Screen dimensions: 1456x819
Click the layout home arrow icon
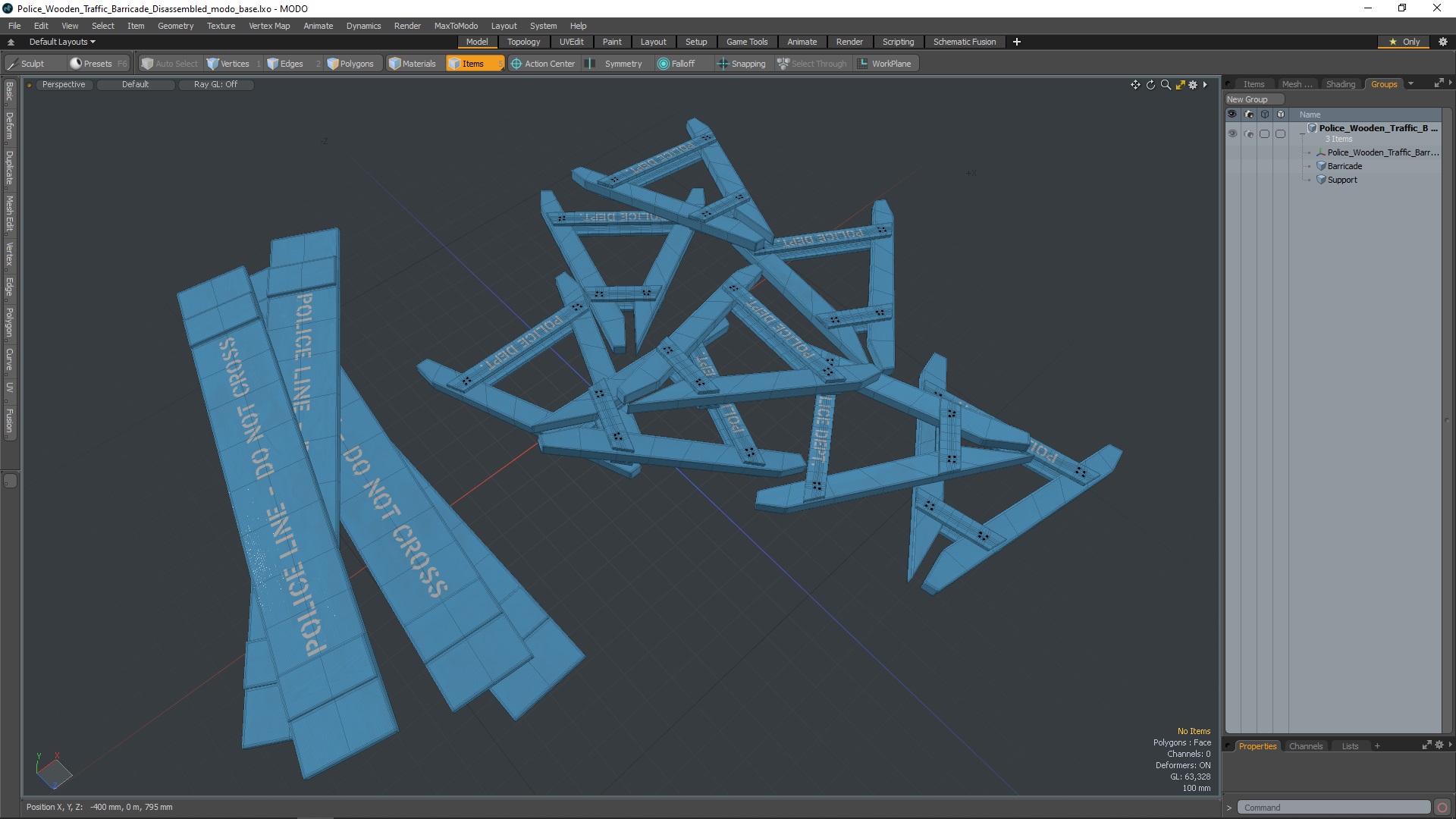point(11,42)
